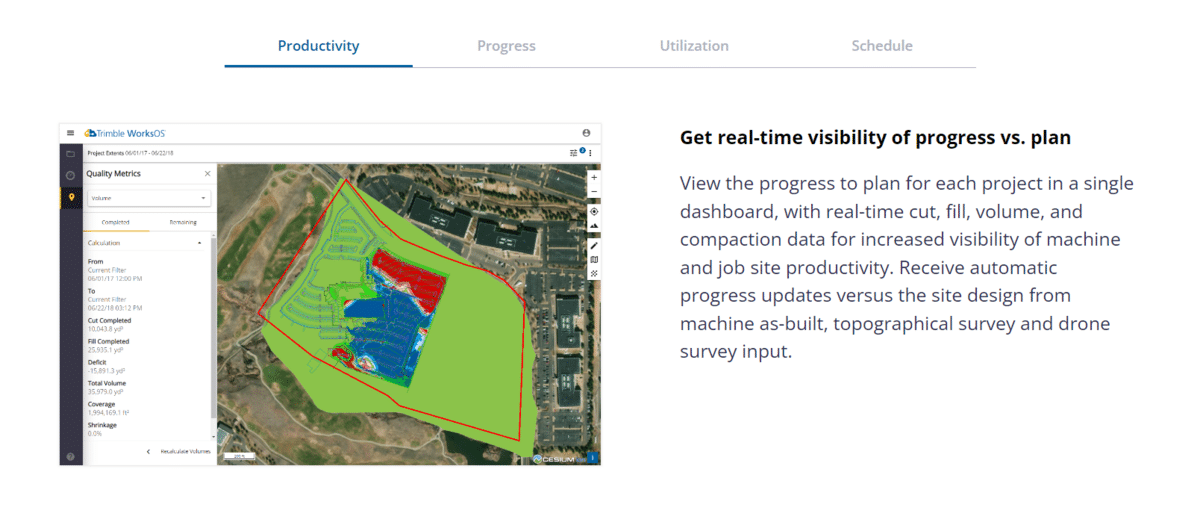This screenshot has height=525, width=1200.
Task: Click the user account profile icon
Action: (586, 133)
